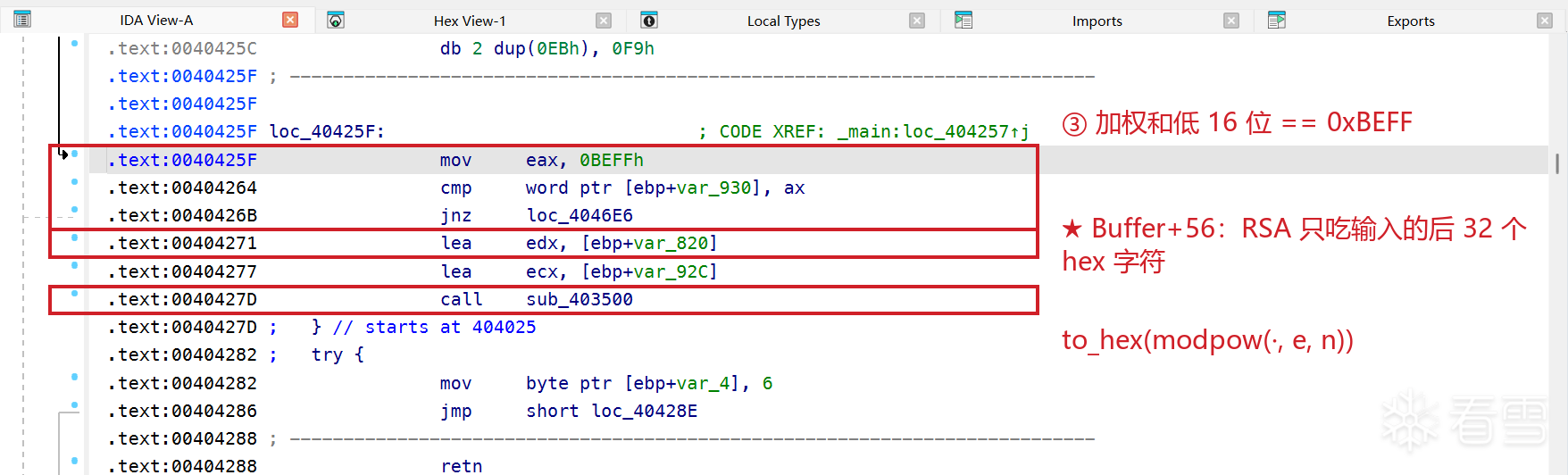Close the IDA View-A tab
Viewport: 1568px width, 475px height.
(x=290, y=20)
